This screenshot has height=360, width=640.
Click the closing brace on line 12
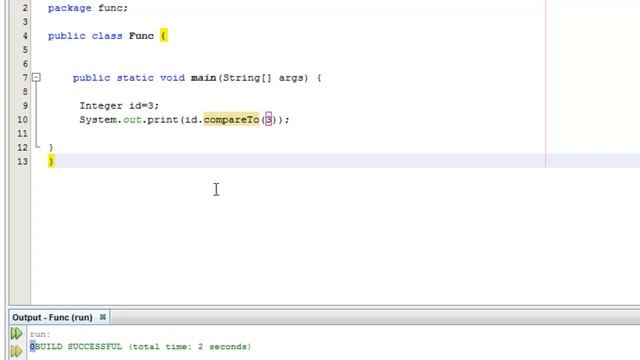pyautogui.click(x=51, y=147)
